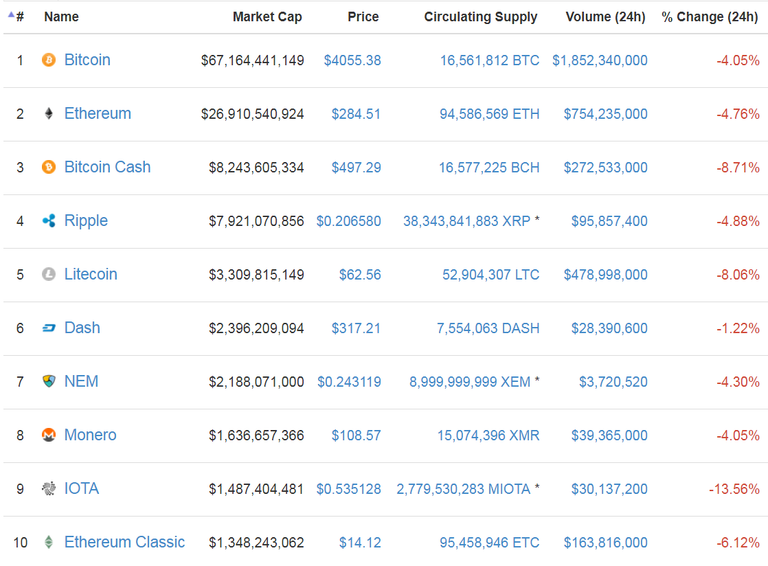Click the Ethereum Classic logo icon

coord(49,542)
